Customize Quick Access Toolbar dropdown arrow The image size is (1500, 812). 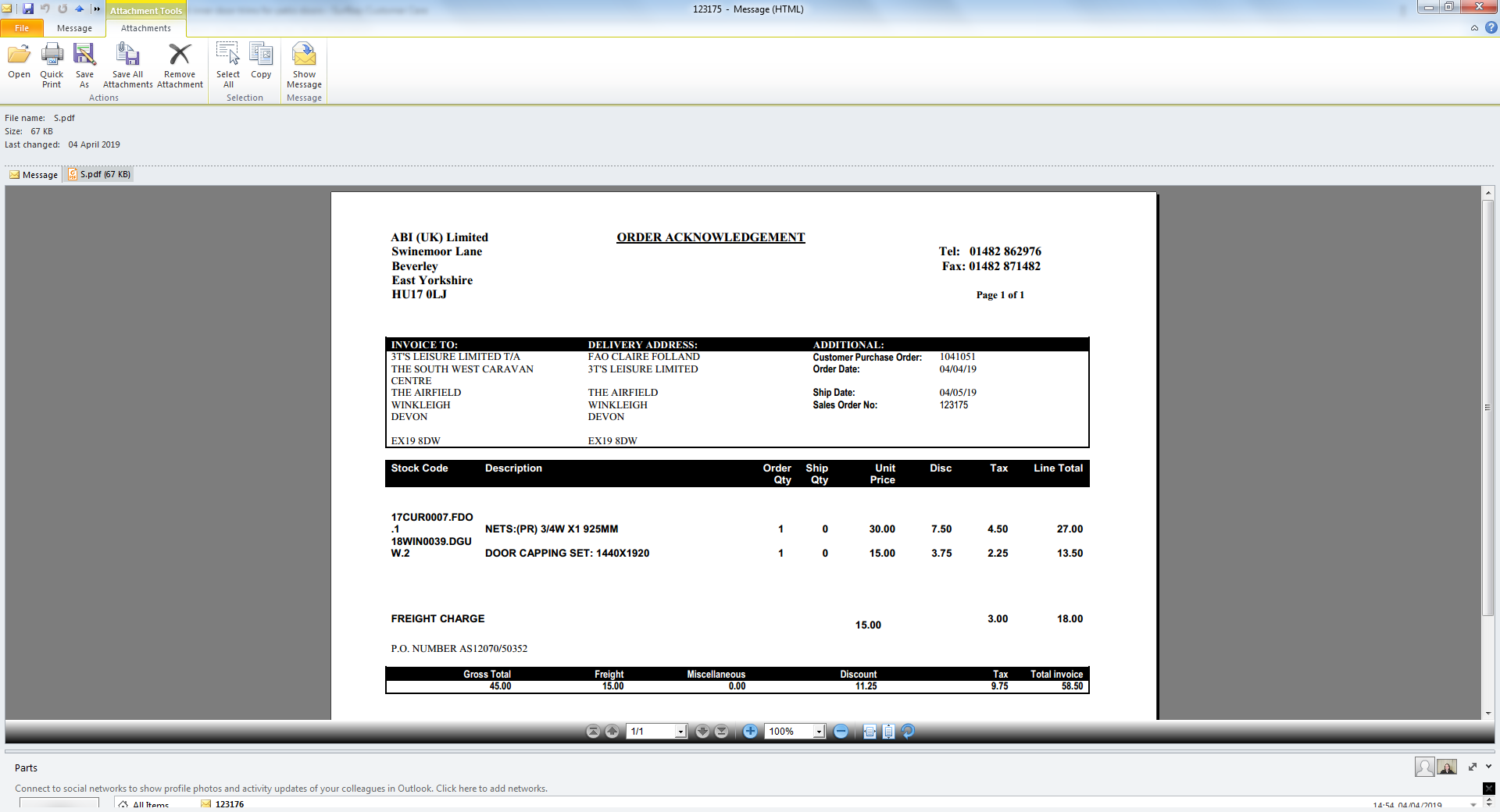pyautogui.click(x=97, y=9)
